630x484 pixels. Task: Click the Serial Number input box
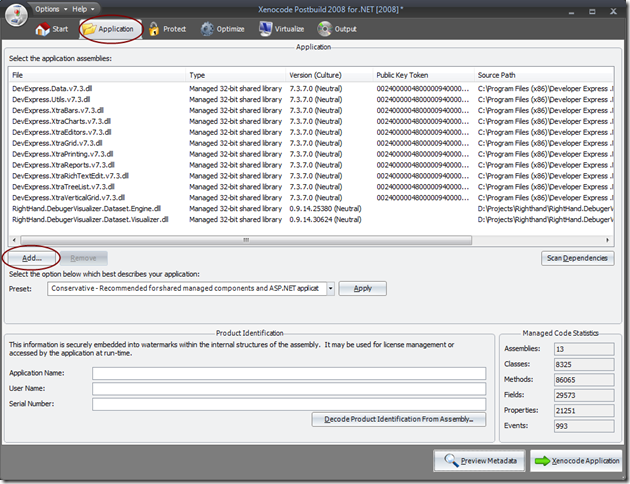[x=289, y=404]
